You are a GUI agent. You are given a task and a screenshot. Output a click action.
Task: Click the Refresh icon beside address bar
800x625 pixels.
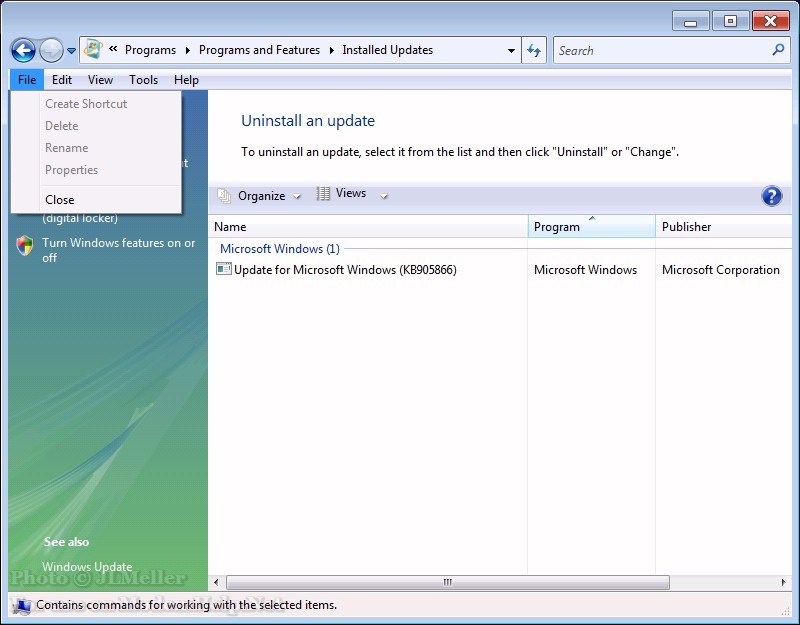tap(534, 50)
